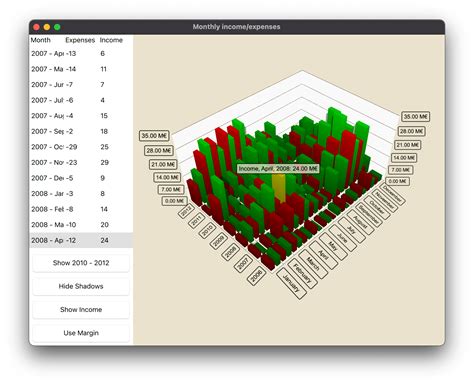Screen dimensions: 474x384
Task: Select income value 18 in September 2007 row
Action: coord(104,131)
